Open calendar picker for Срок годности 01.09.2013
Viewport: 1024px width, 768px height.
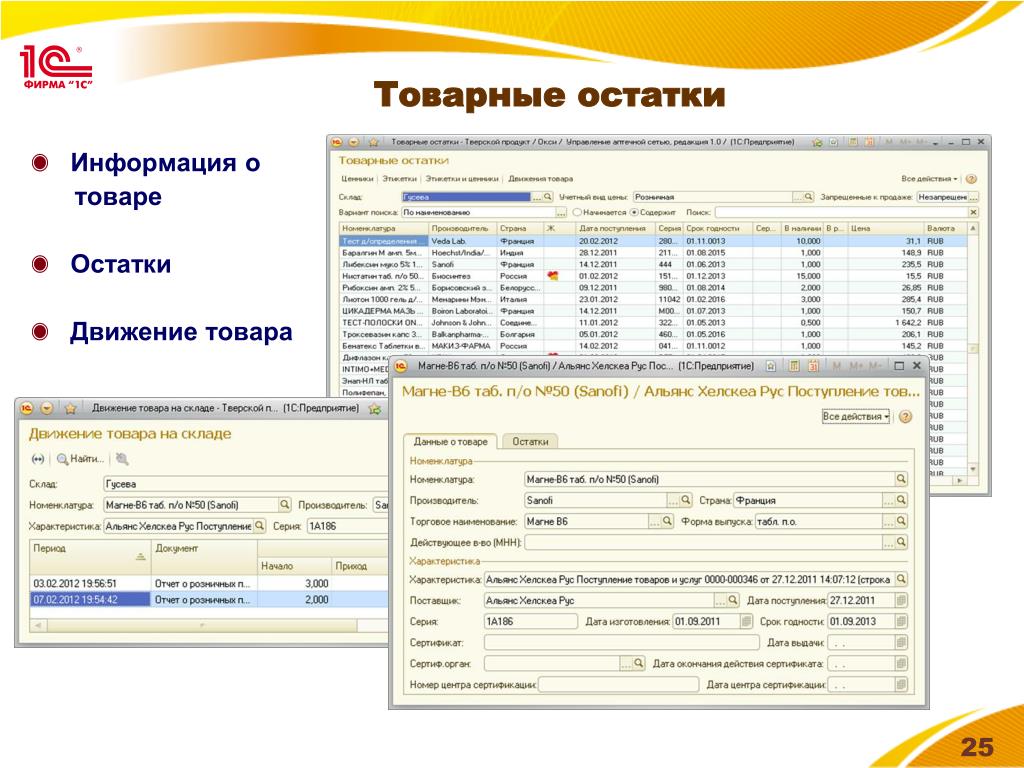coord(901,621)
